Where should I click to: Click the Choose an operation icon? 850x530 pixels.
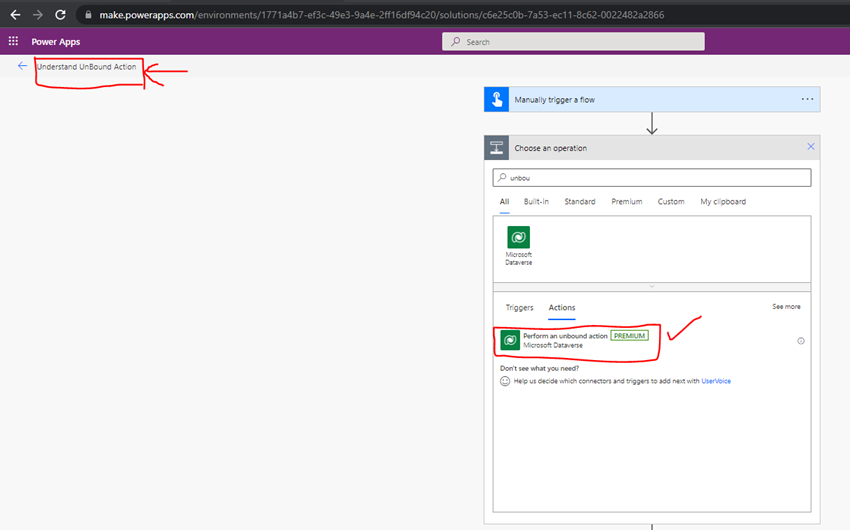pyautogui.click(x=496, y=148)
